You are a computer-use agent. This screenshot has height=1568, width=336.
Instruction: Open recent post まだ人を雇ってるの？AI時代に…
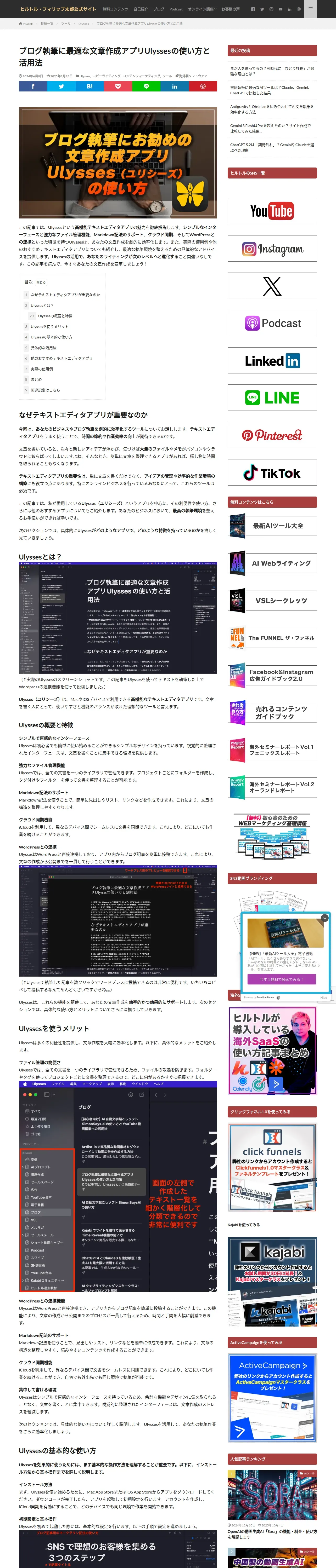click(272, 71)
